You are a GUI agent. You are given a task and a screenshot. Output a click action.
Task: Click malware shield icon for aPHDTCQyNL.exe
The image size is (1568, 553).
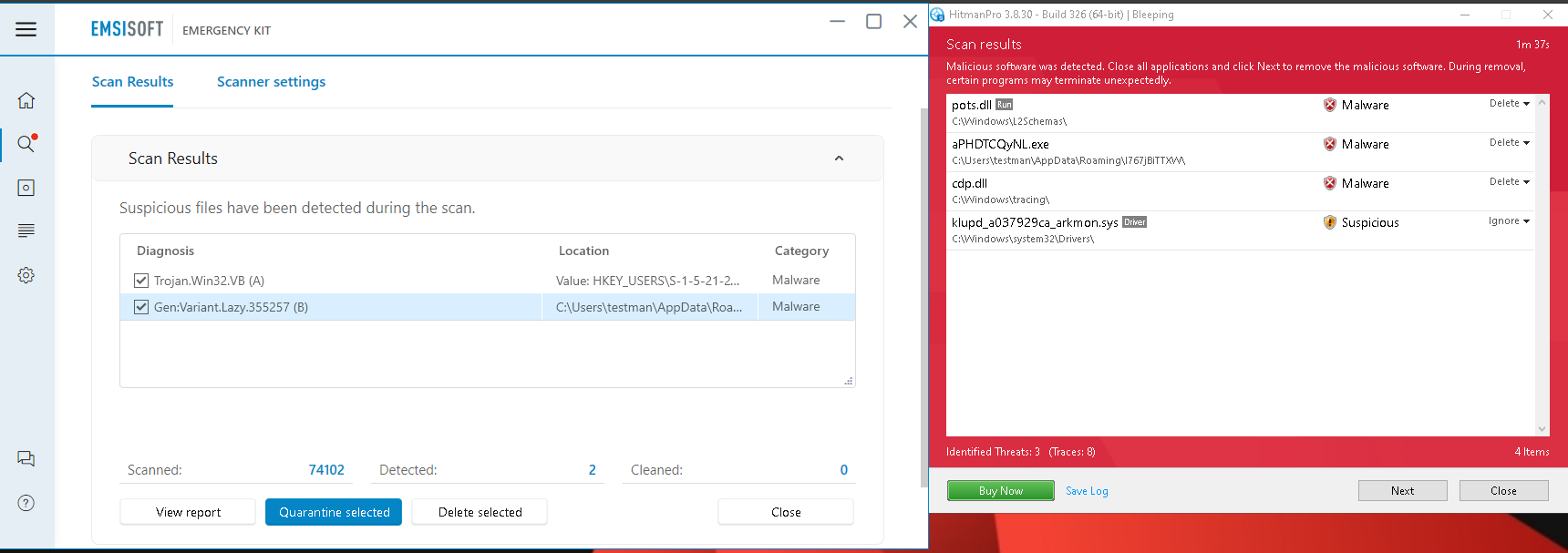1330,144
